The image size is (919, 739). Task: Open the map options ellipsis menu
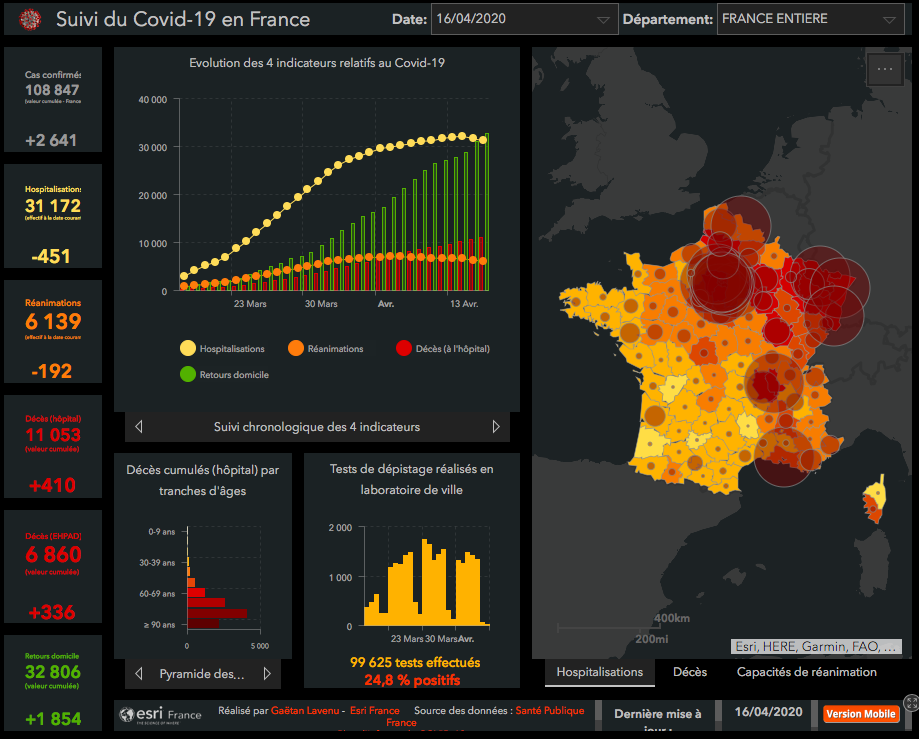pyautogui.click(x=884, y=69)
